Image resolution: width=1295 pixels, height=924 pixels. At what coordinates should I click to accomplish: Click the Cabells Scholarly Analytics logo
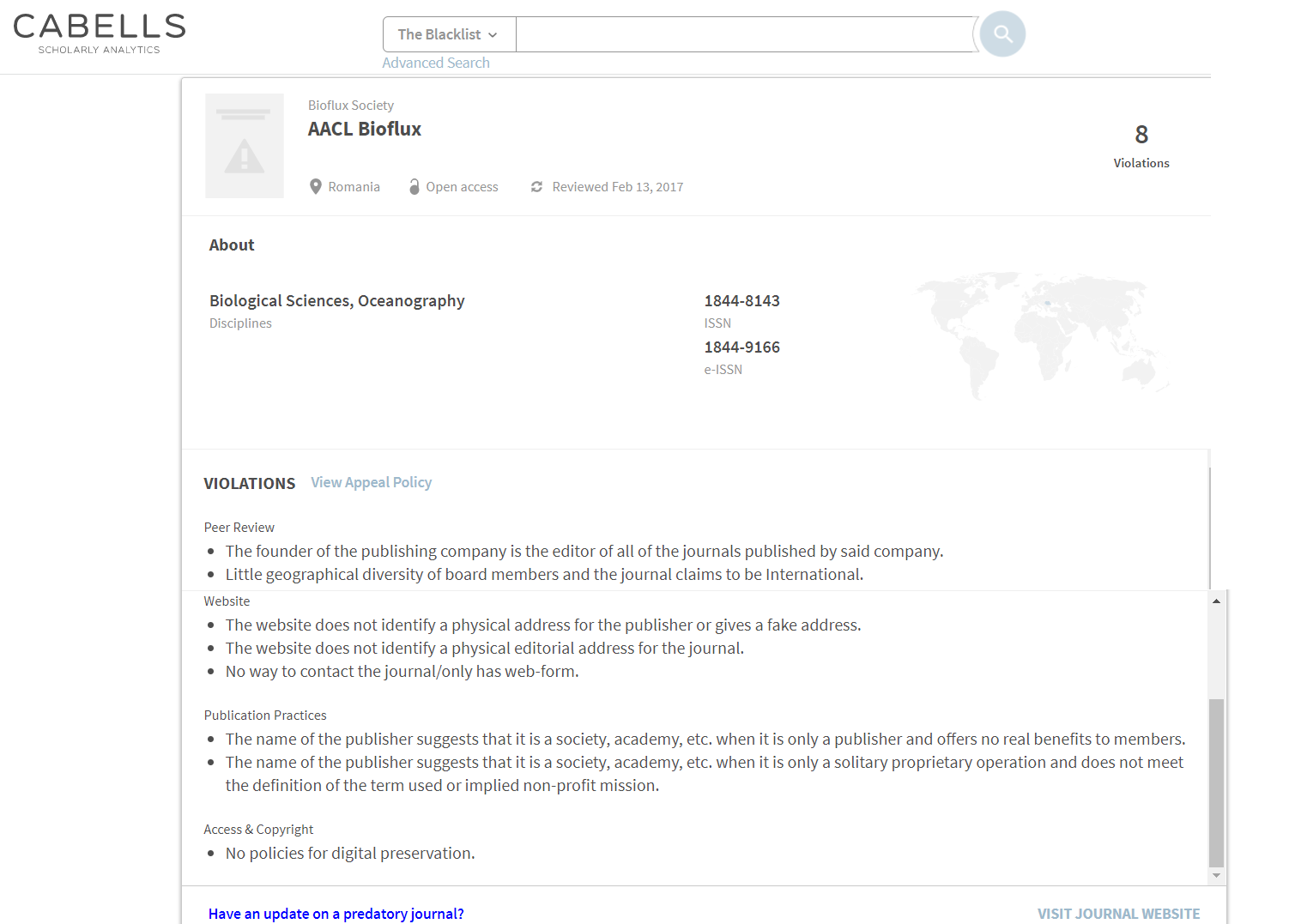[x=100, y=33]
